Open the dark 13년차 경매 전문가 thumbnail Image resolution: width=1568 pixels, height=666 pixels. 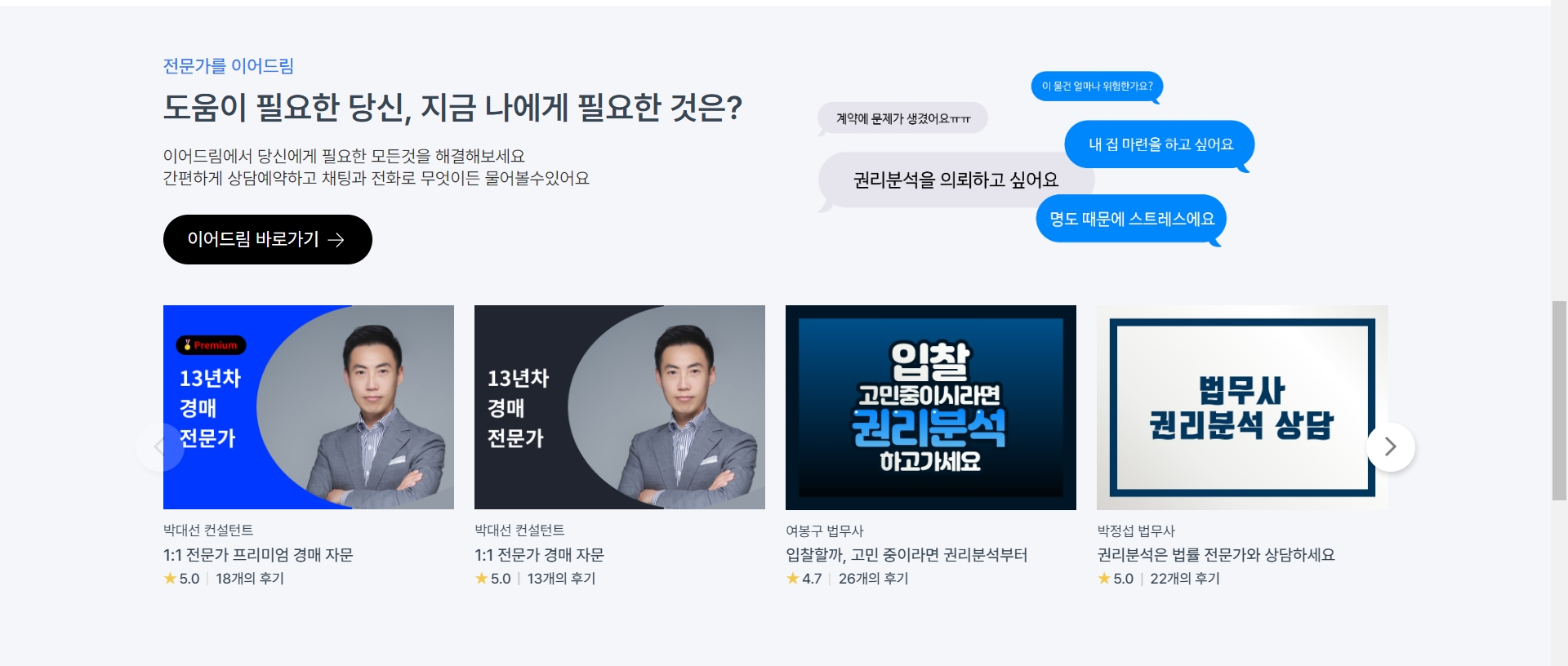click(x=620, y=407)
